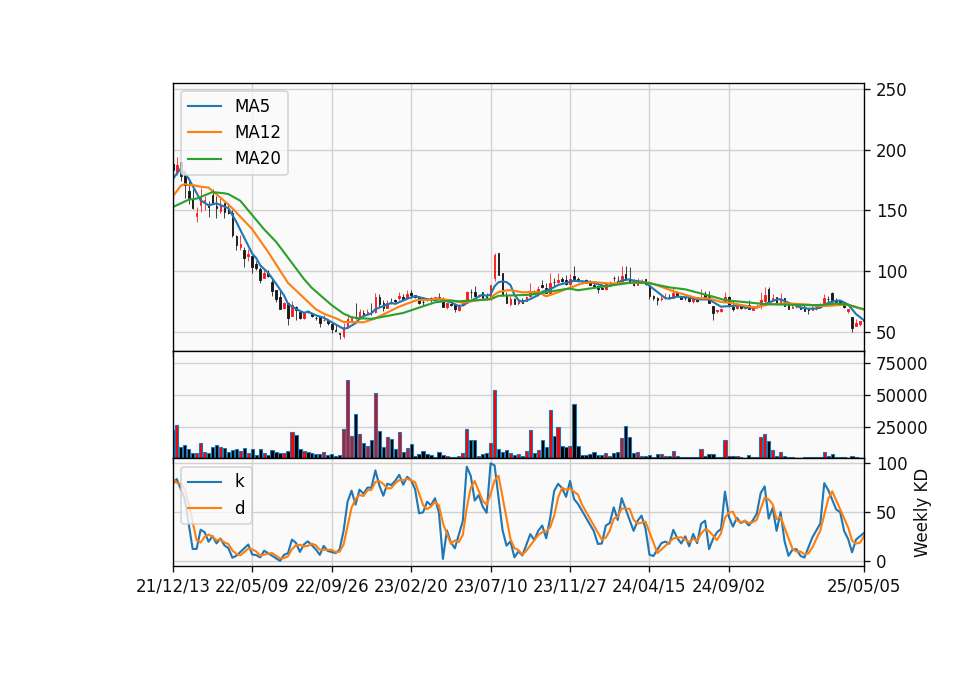
Task: Click the 23/02/20 date tick label
Action: 411,586
